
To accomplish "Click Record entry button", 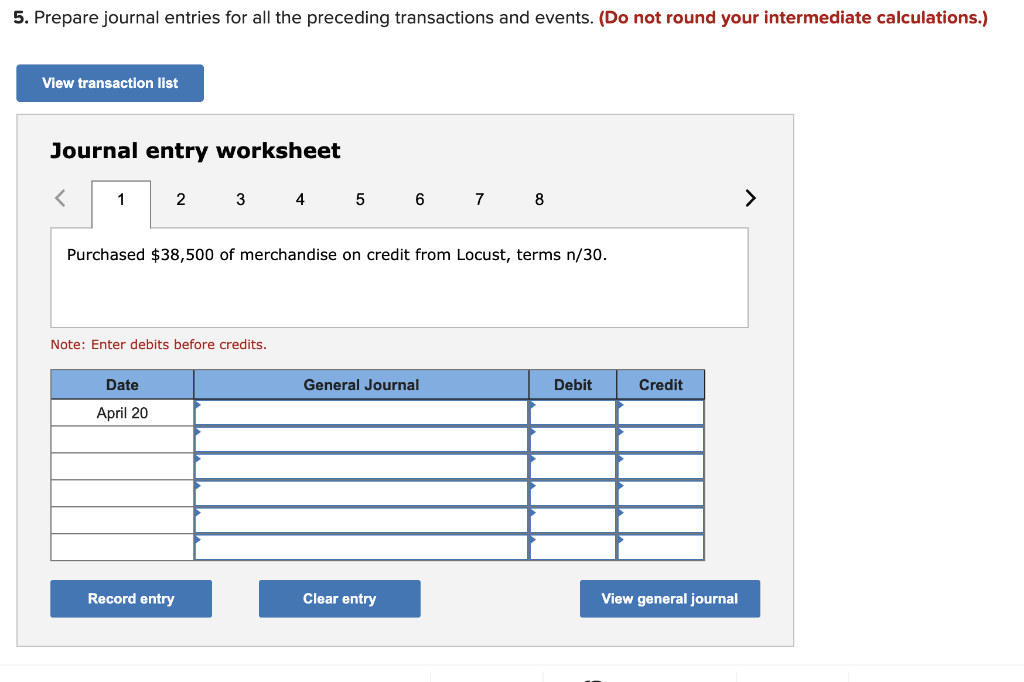I will (131, 598).
